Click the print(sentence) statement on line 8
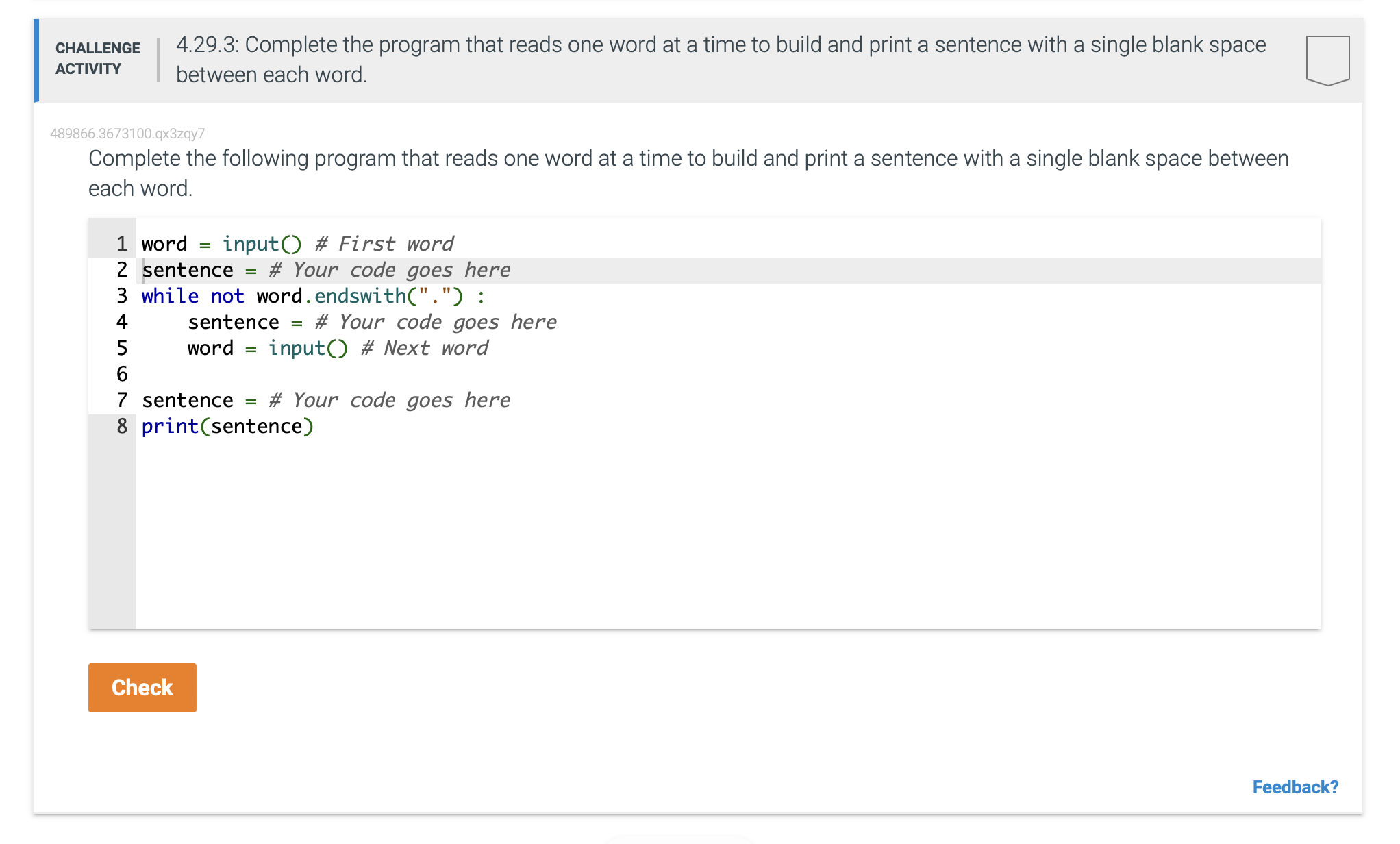The image size is (1400, 844). click(x=227, y=425)
